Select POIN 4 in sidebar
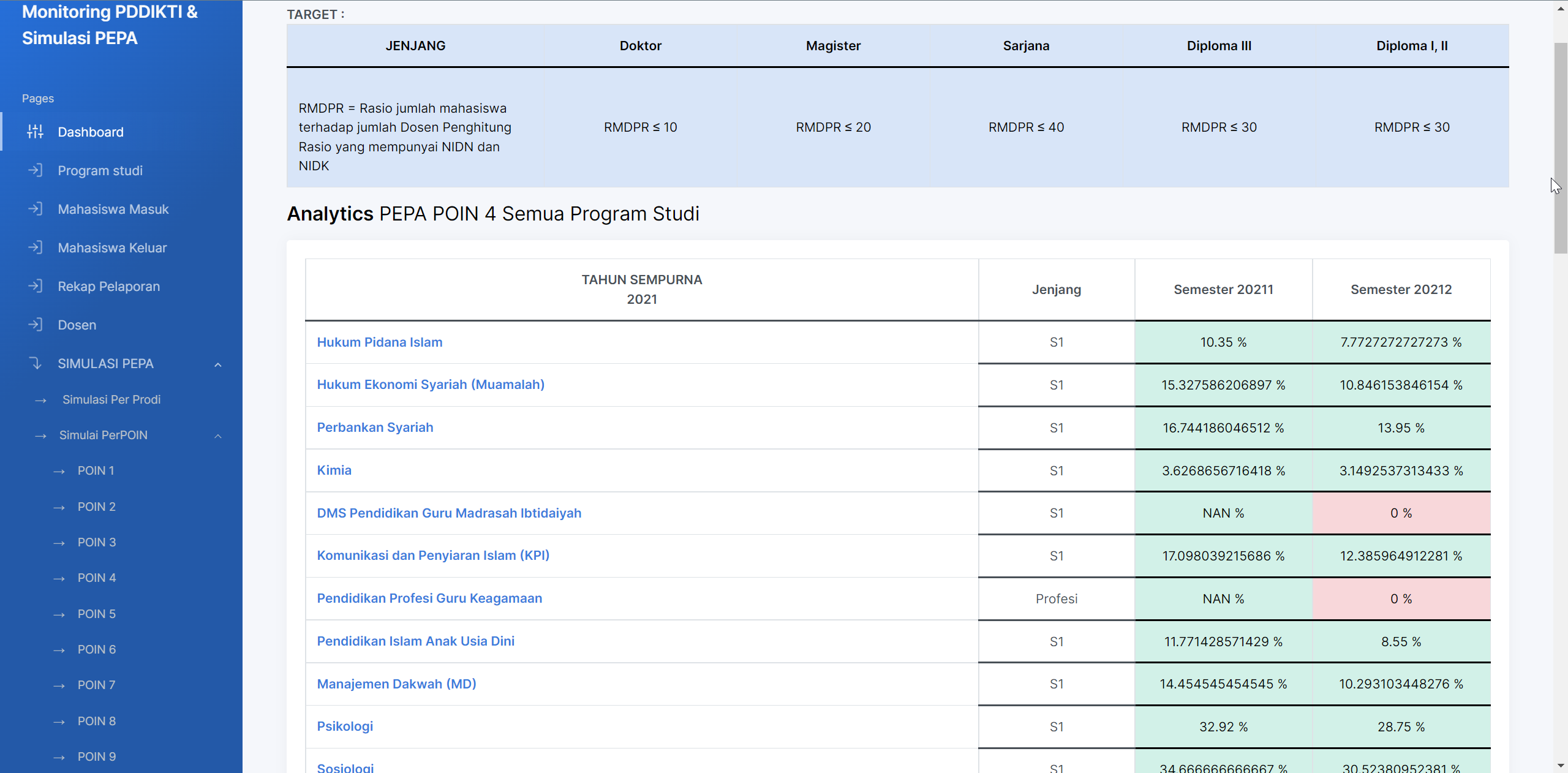 (96, 578)
